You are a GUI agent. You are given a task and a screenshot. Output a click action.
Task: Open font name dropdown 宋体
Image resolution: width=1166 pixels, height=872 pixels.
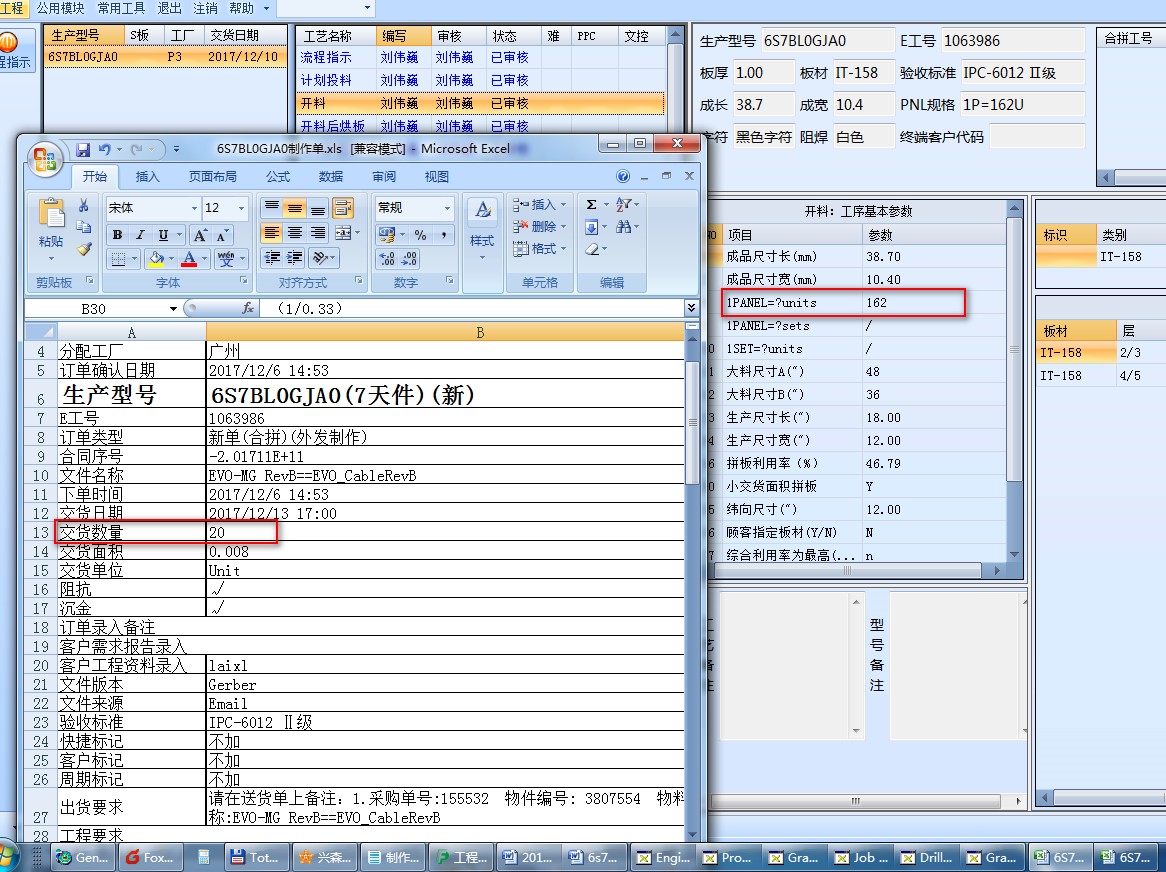click(194, 207)
